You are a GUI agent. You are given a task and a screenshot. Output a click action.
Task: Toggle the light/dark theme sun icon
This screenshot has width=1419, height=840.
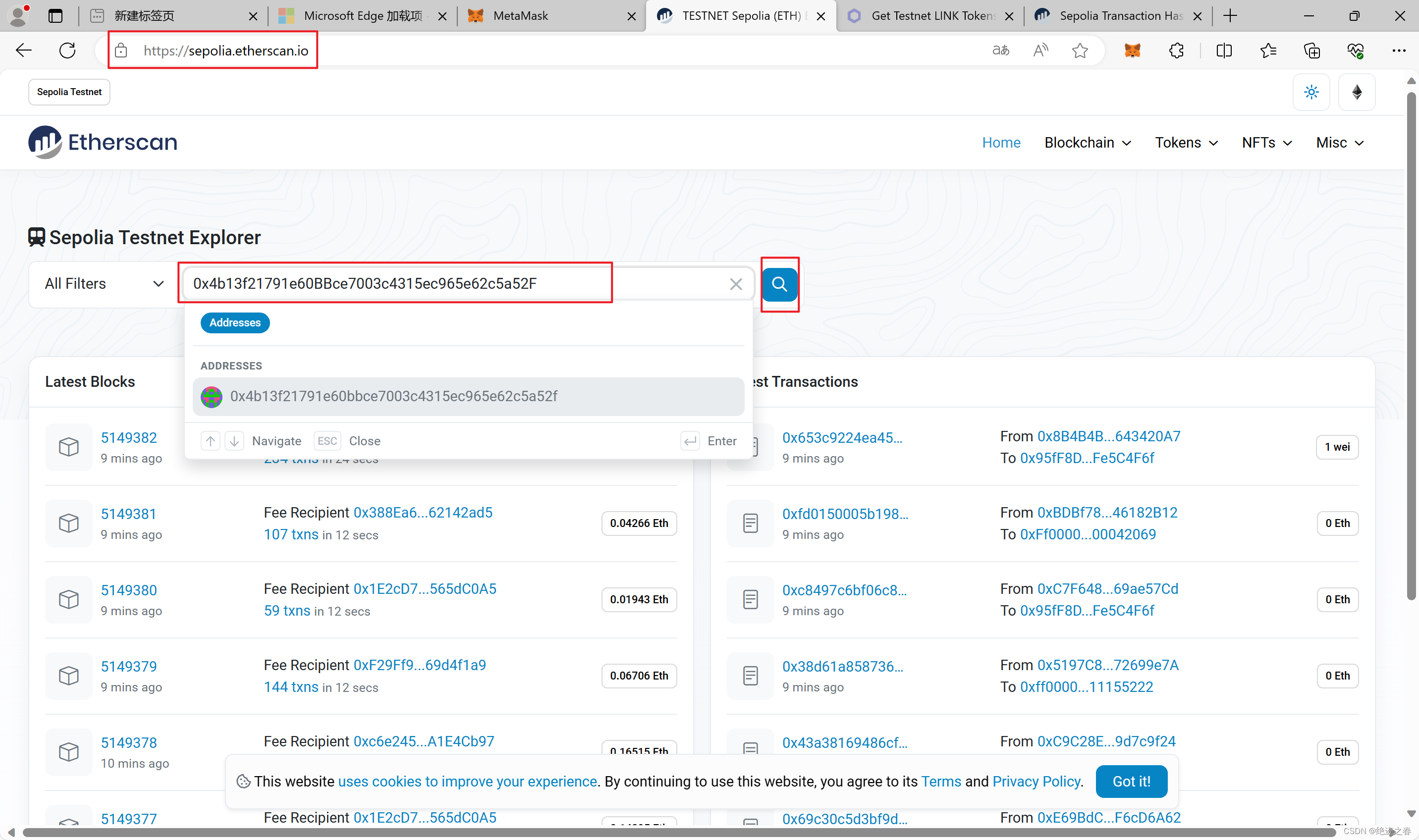click(1311, 92)
